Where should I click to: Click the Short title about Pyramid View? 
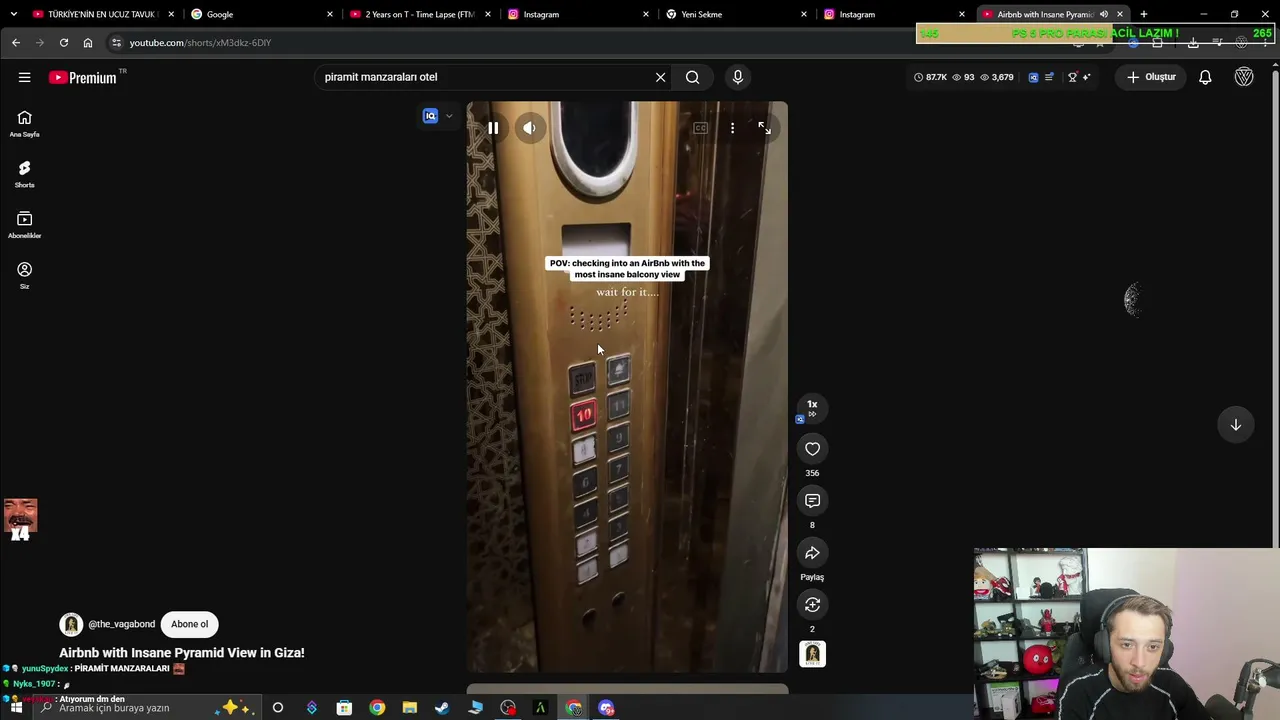[182, 653]
